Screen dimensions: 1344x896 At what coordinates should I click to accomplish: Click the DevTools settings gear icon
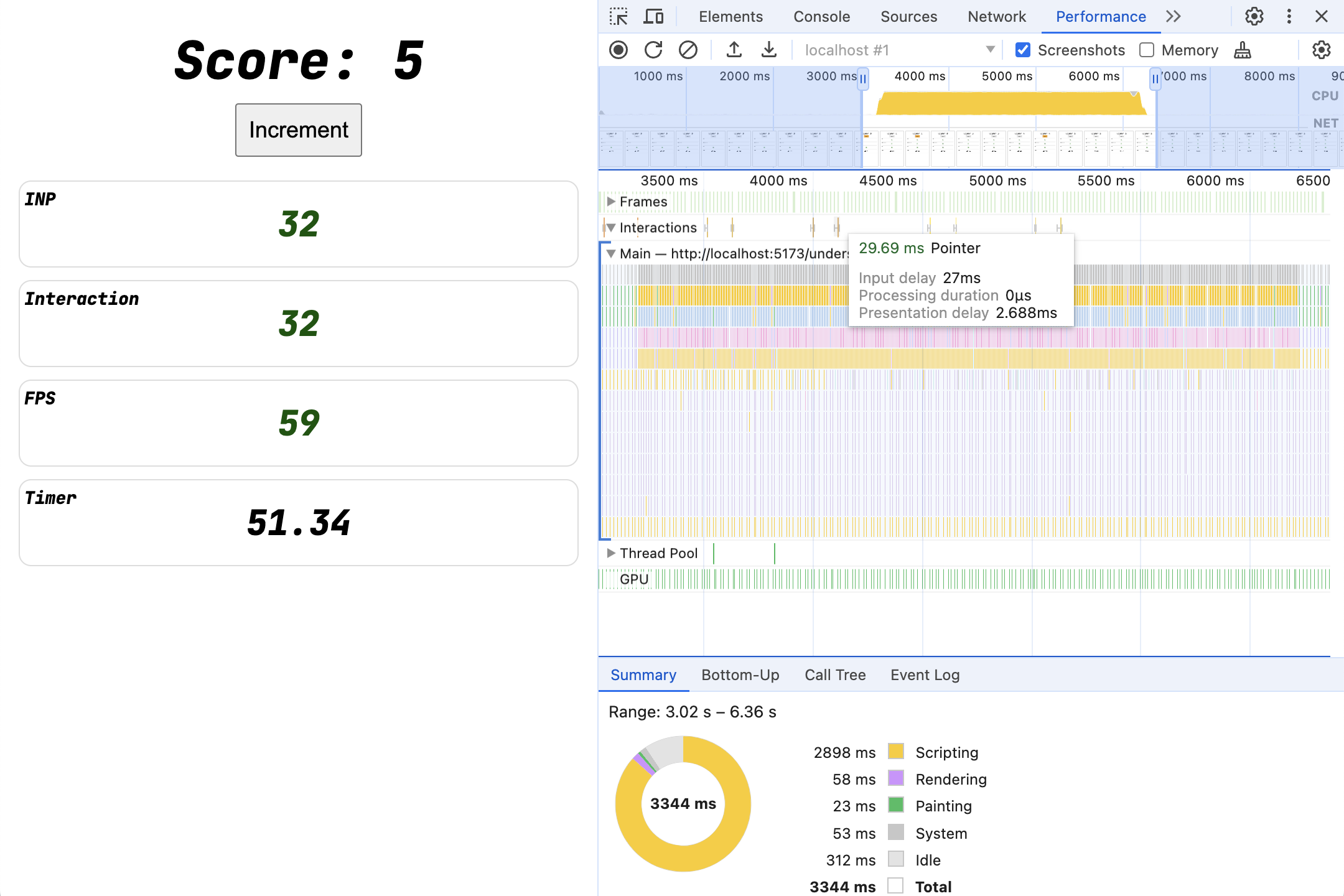click(x=1254, y=14)
